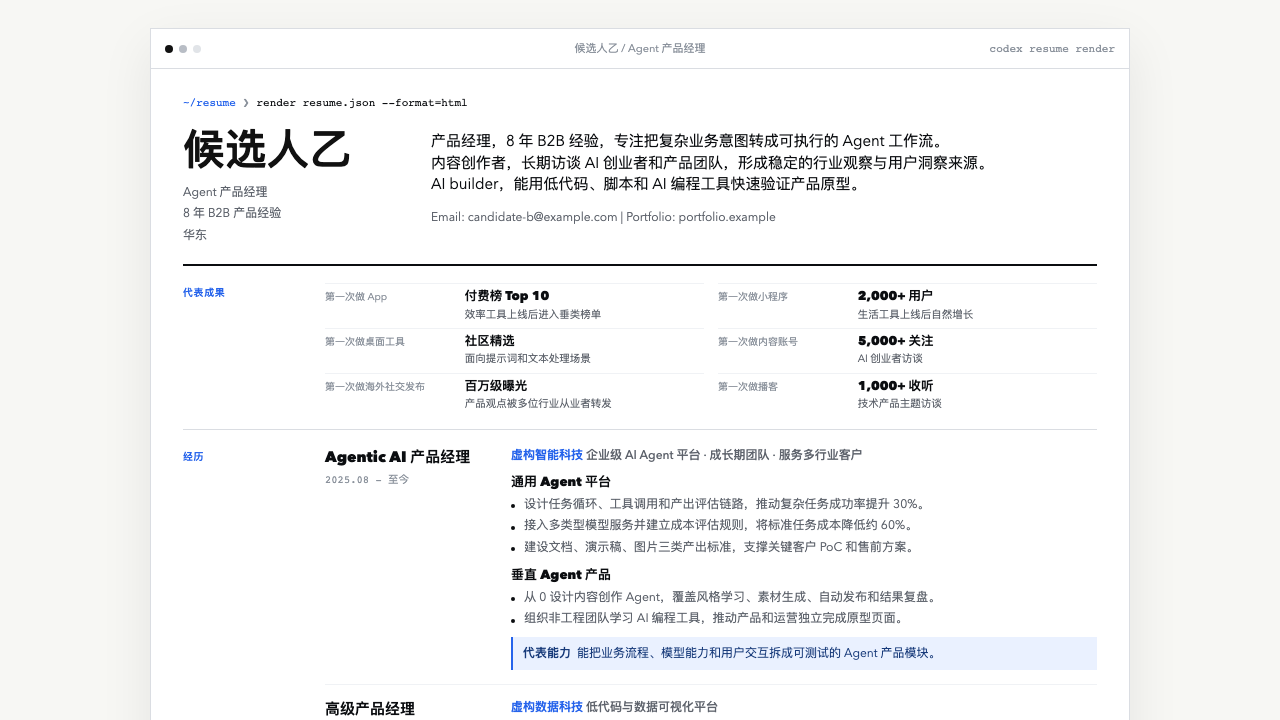Click the light gray window dot
This screenshot has width=1280, height=720.
pyautogui.click(x=197, y=49)
